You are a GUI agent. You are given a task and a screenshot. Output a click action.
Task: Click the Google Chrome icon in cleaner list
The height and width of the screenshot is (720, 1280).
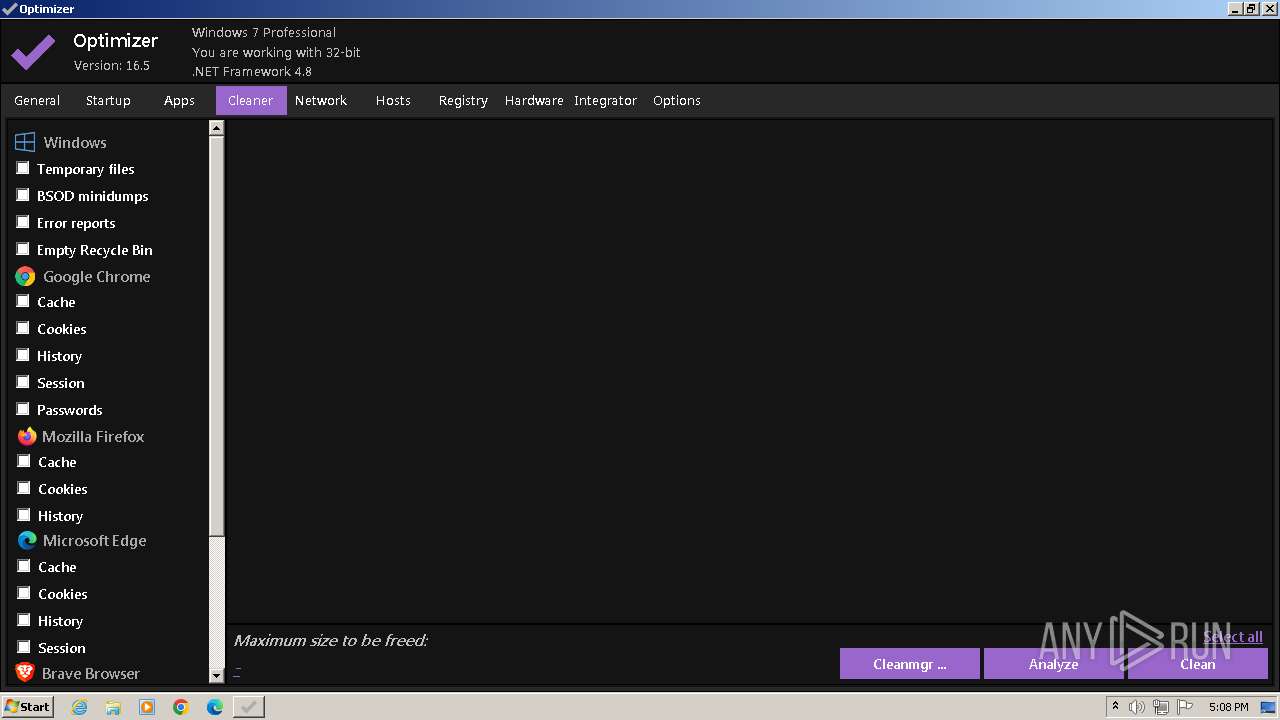[25, 277]
